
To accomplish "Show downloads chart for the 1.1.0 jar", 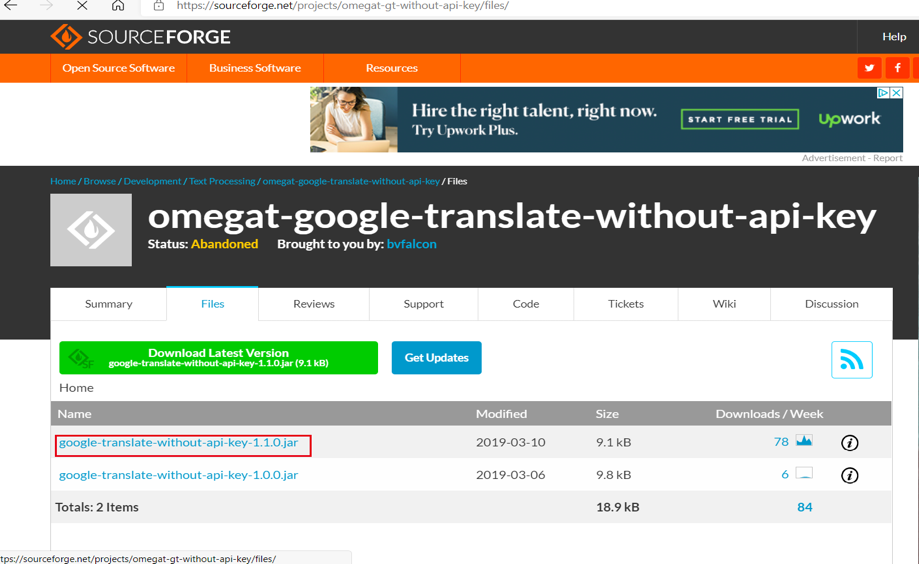I will (x=804, y=441).
